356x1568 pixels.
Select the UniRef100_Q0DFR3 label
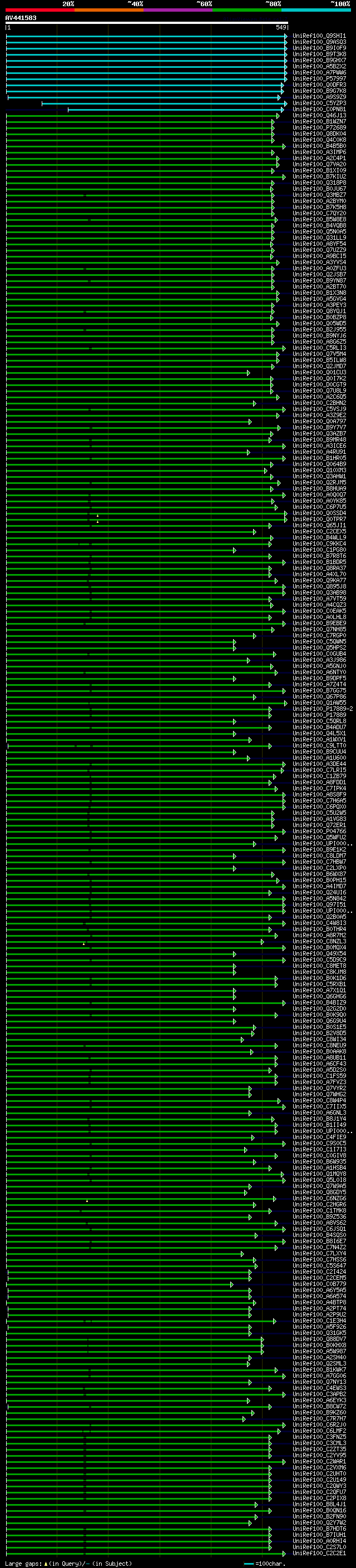click(x=319, y=85)
